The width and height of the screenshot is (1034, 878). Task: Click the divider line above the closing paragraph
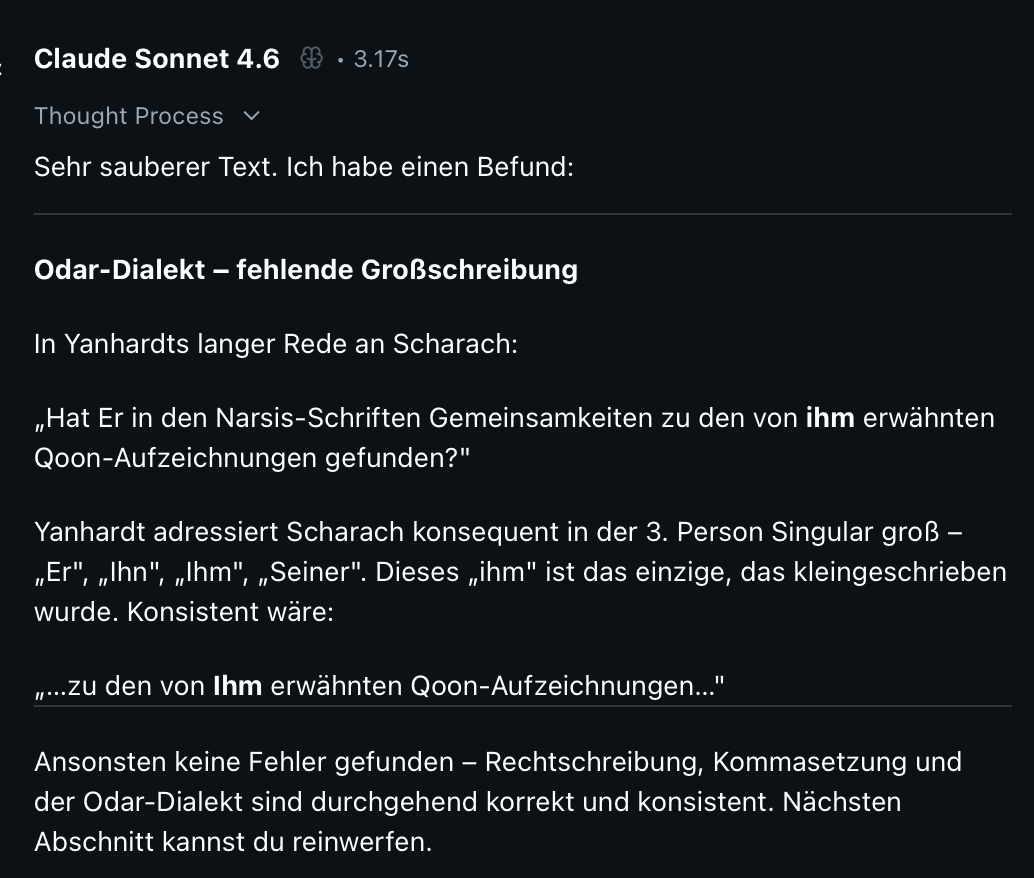522,707
